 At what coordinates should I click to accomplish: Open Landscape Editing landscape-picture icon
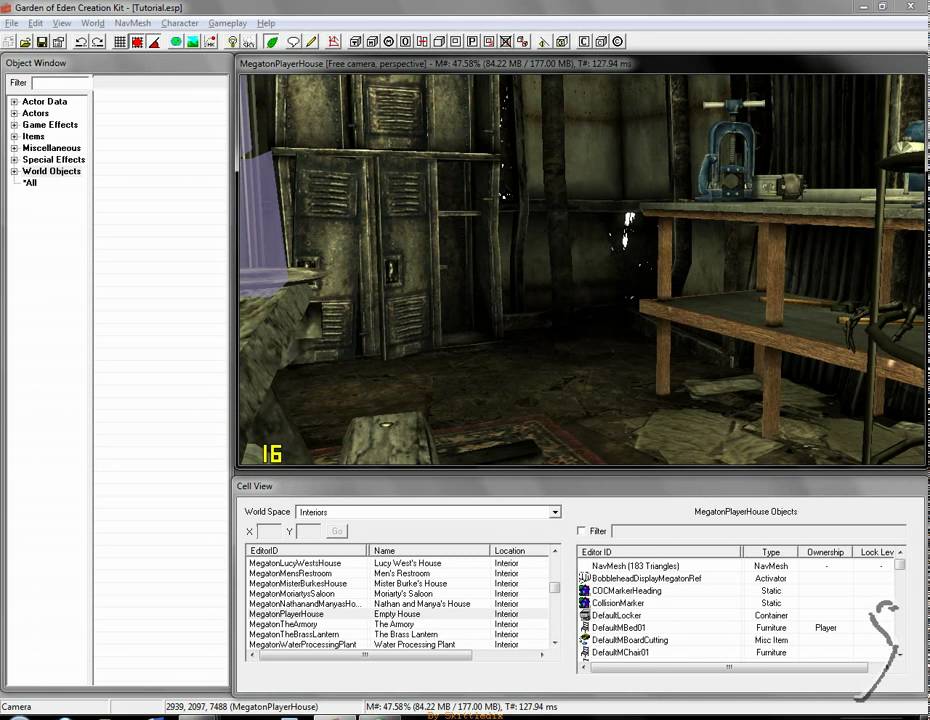193,42
